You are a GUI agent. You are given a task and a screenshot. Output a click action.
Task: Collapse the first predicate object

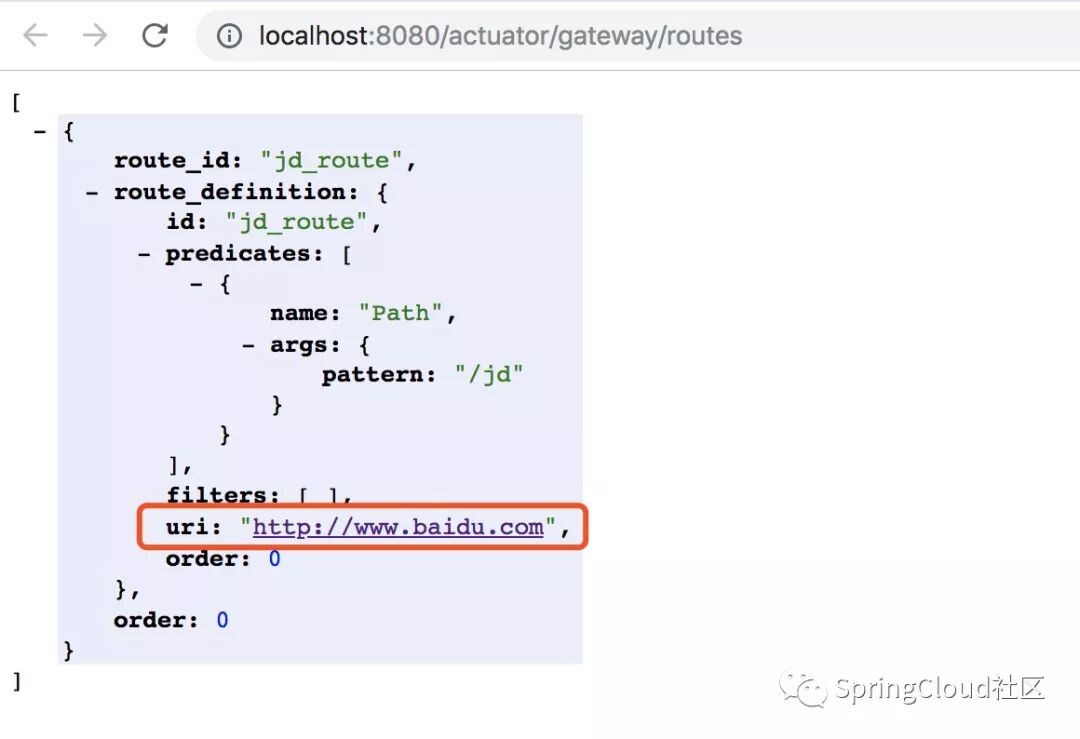(196, 284)
